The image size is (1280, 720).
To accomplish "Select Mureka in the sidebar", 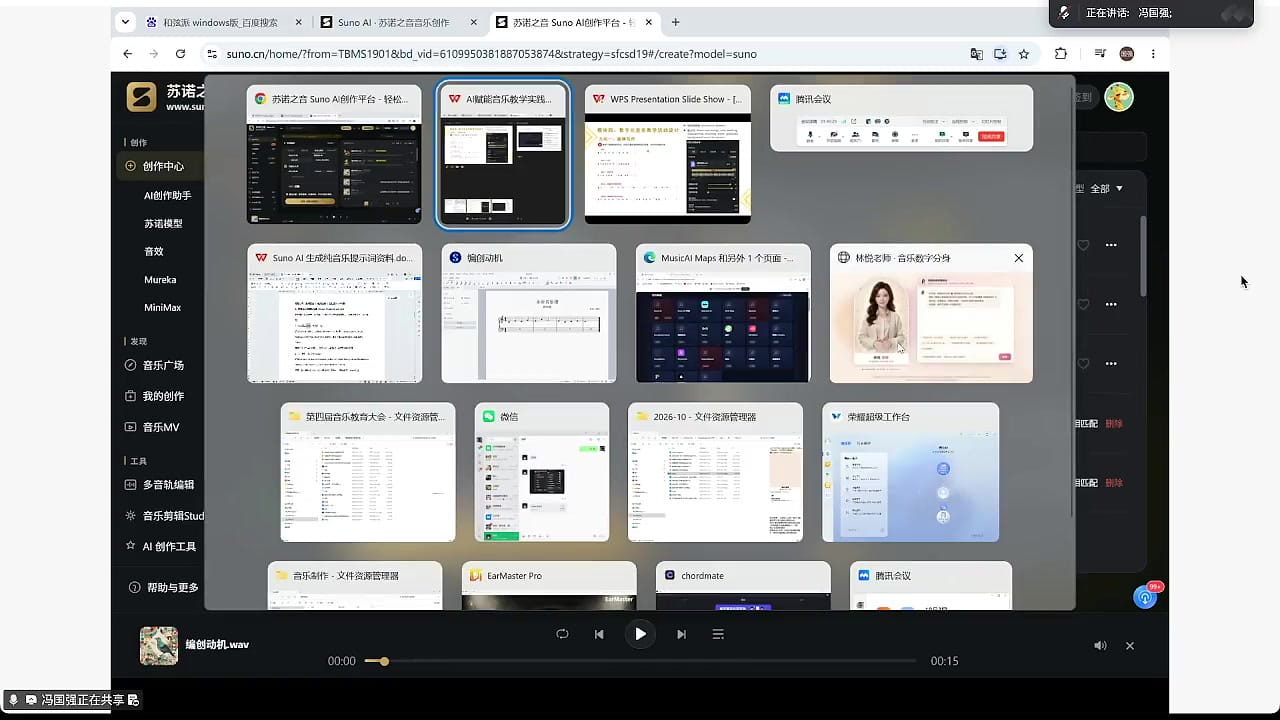I will pyautogui.click(x=160, y=280).
